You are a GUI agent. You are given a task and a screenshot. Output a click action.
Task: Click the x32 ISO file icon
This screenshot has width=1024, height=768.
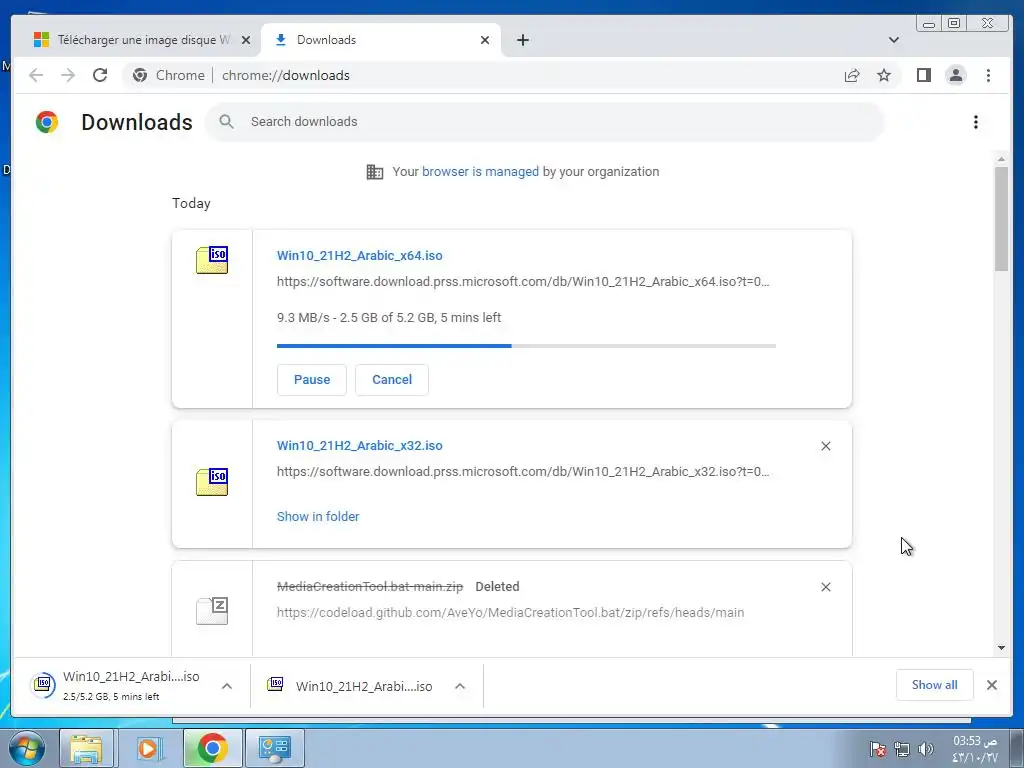(212, 482)
